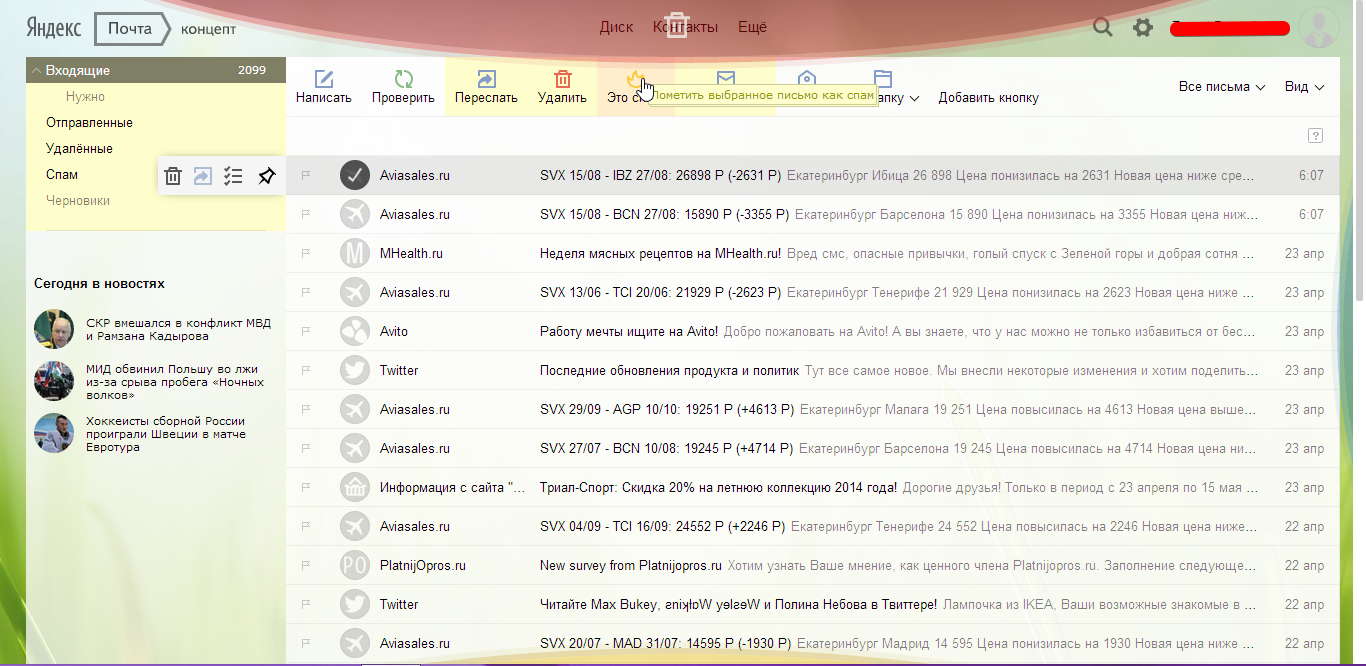Open the search magnifier icon
The width and height of the screenshot is (1366, 666).
coord(1103,27)
